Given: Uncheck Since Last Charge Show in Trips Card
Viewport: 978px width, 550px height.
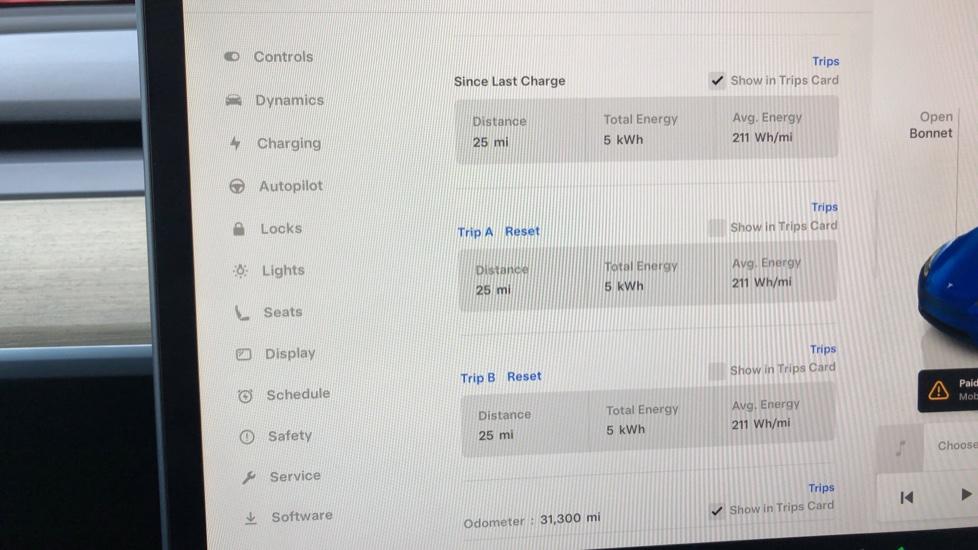Looking at the screenshot, I should pos(717,80).
